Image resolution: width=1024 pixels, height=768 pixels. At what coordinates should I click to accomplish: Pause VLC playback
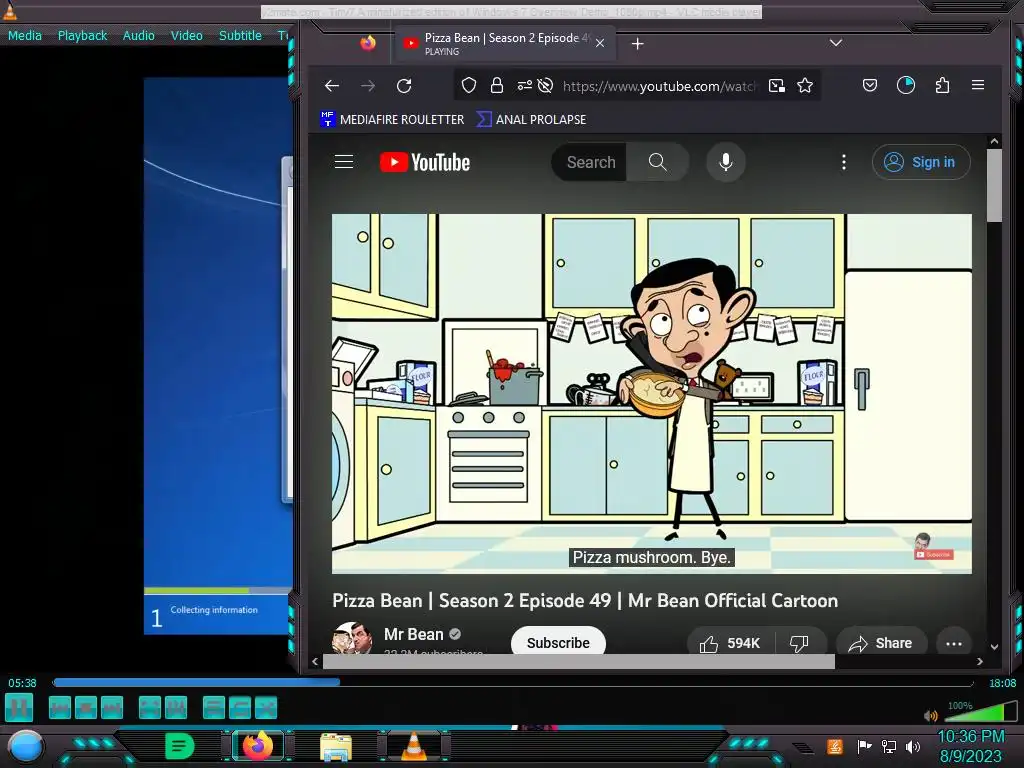[19, 707]
